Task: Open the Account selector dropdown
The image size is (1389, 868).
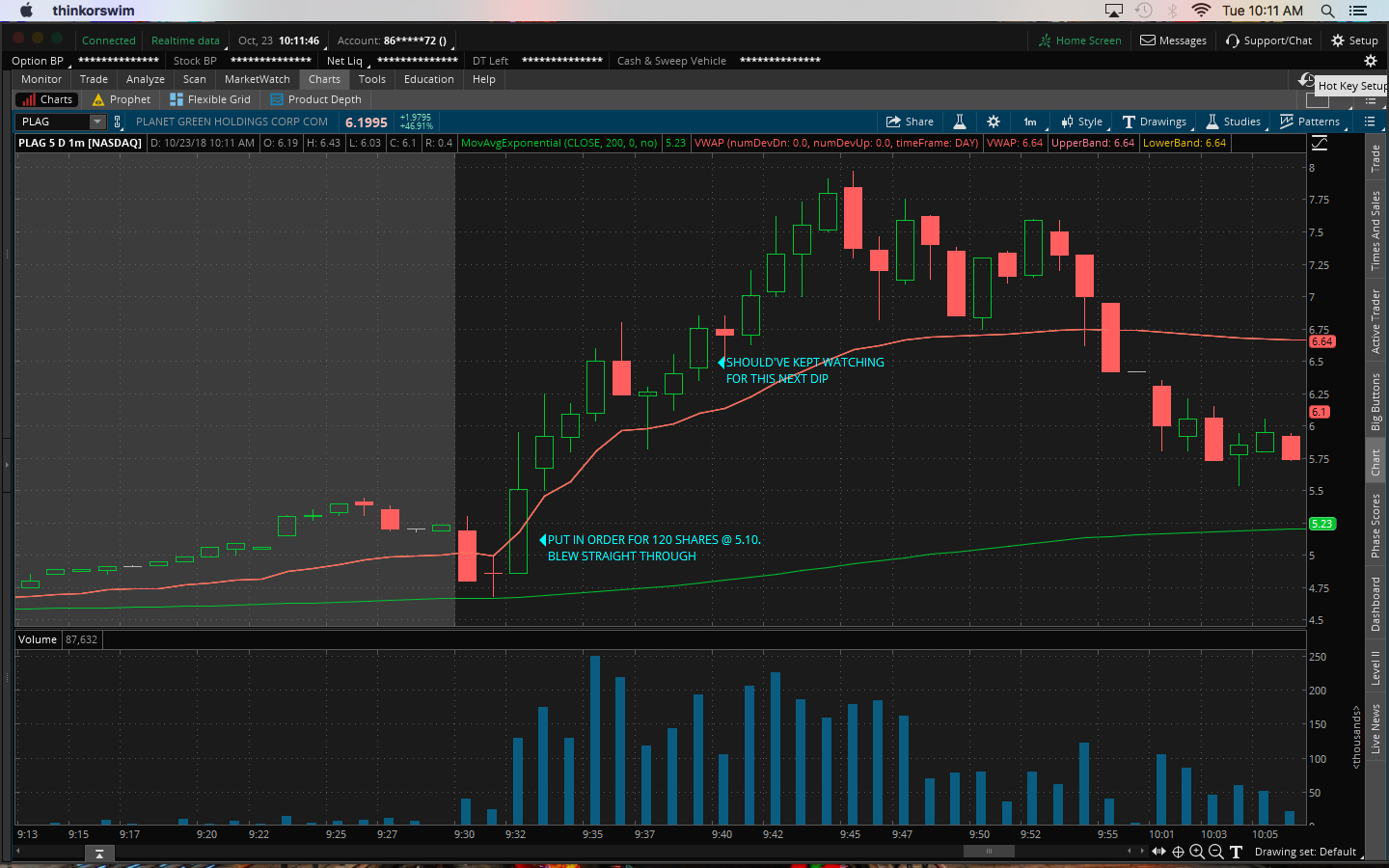Action: tap(393, 41)
